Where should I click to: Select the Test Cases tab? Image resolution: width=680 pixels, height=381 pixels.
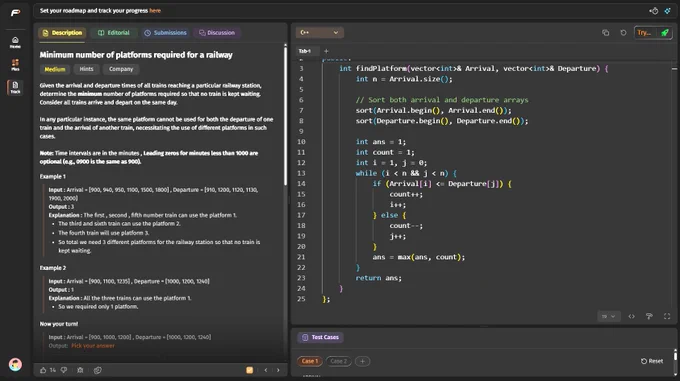320,337
